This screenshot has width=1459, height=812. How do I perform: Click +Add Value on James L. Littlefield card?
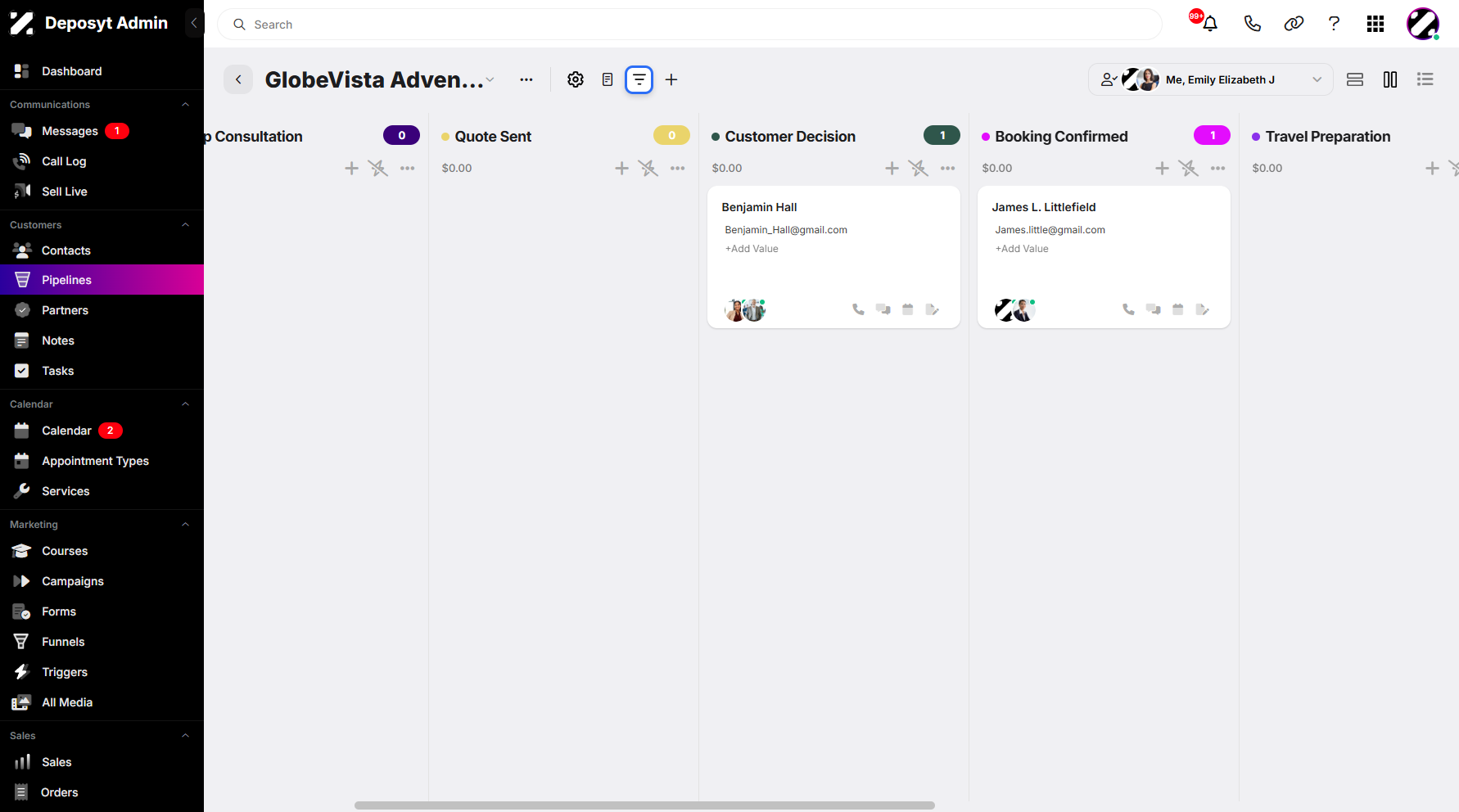tap(1022, 249)
